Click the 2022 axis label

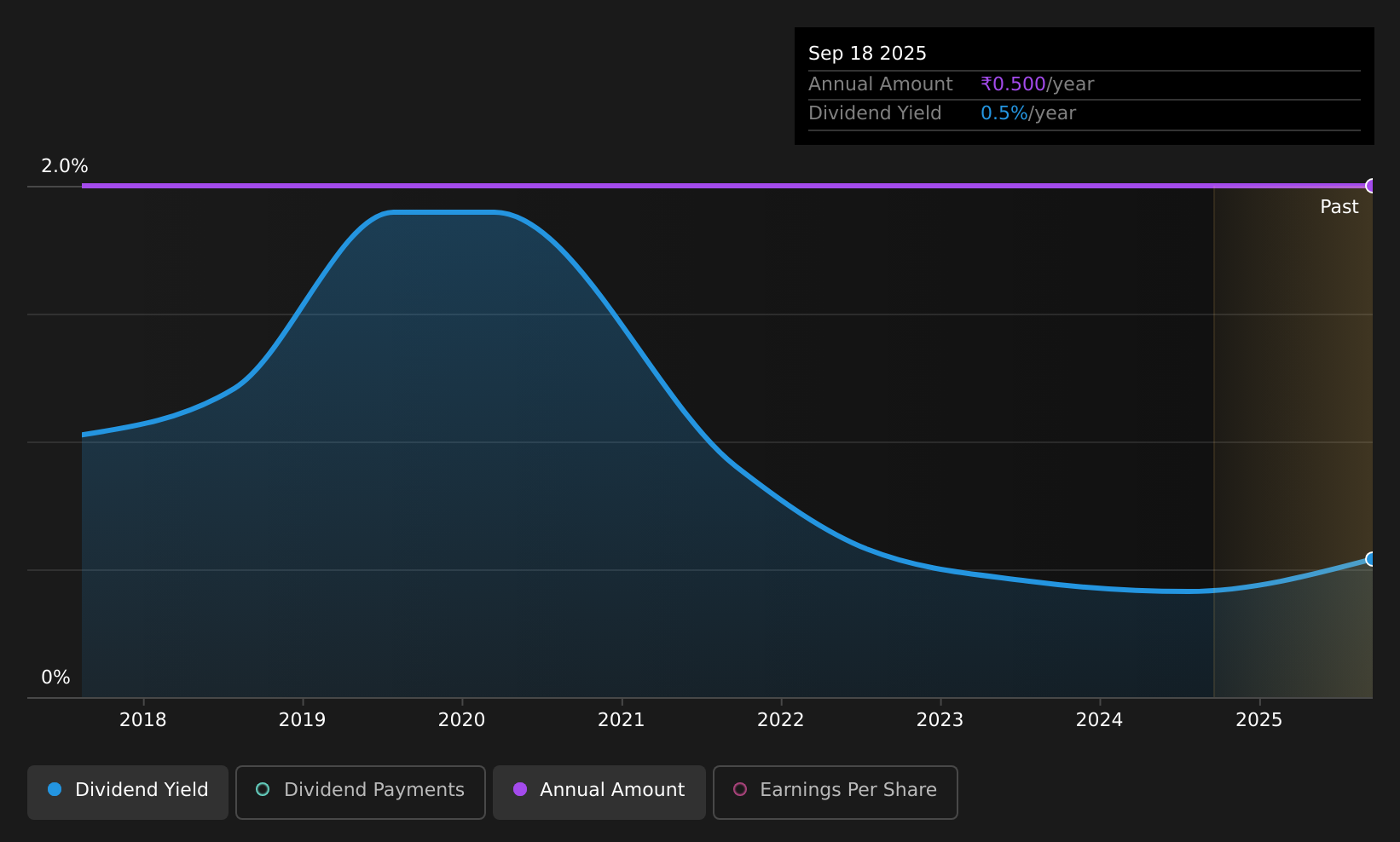(x=781, y=720)
